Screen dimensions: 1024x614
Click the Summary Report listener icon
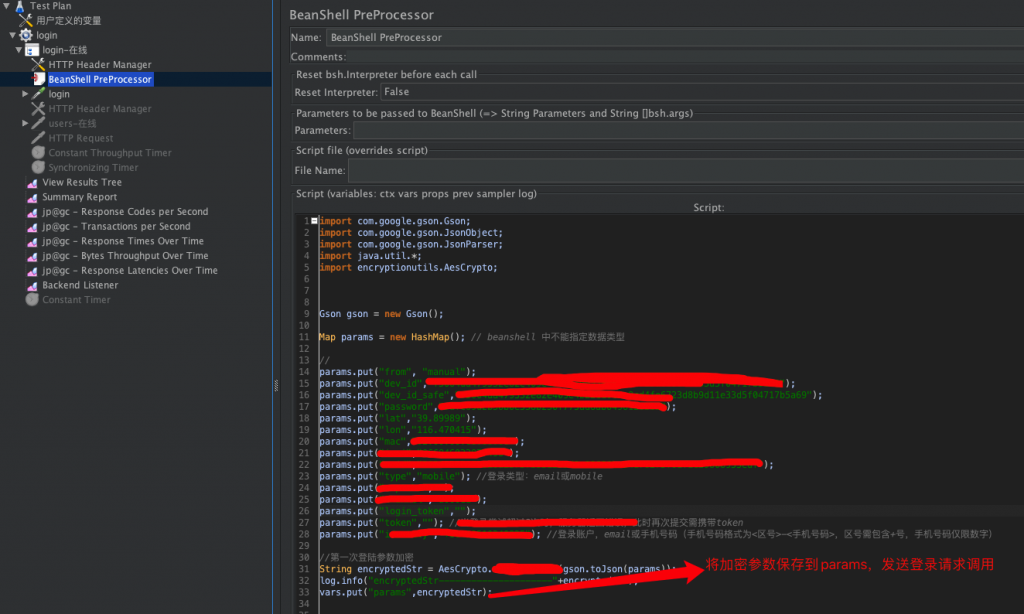point(32,198)
